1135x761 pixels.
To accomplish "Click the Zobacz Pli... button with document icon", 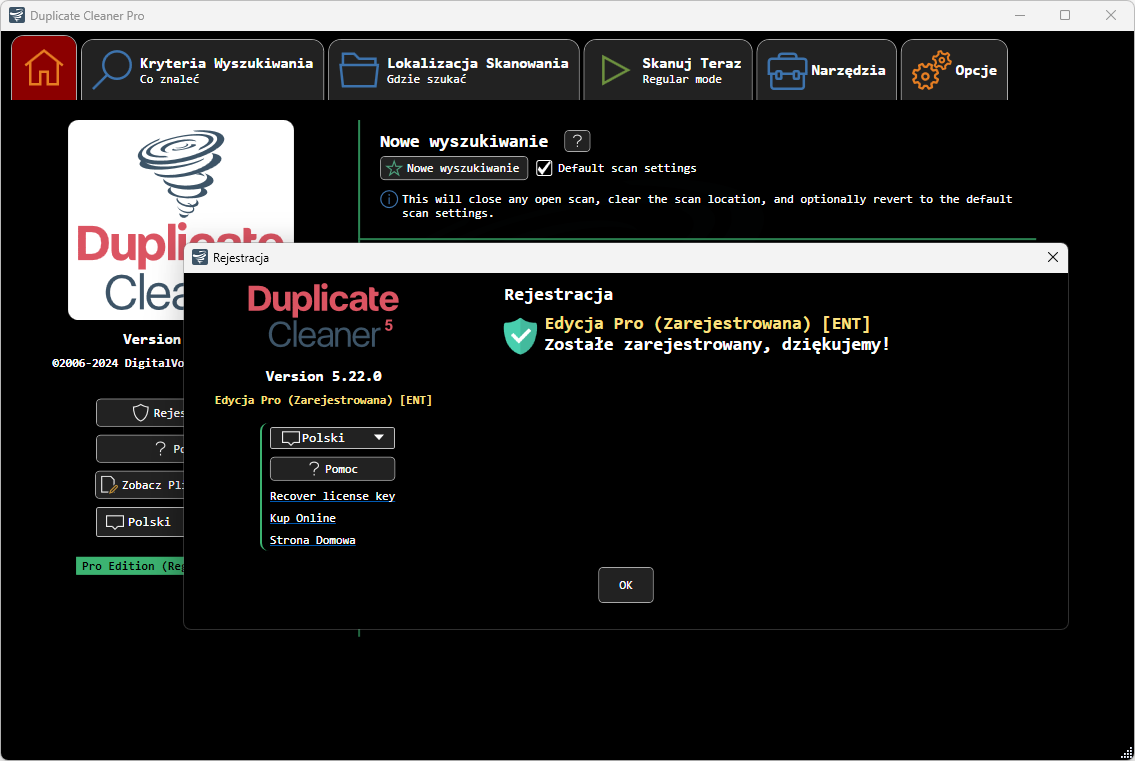I will (x=140, y=485).
